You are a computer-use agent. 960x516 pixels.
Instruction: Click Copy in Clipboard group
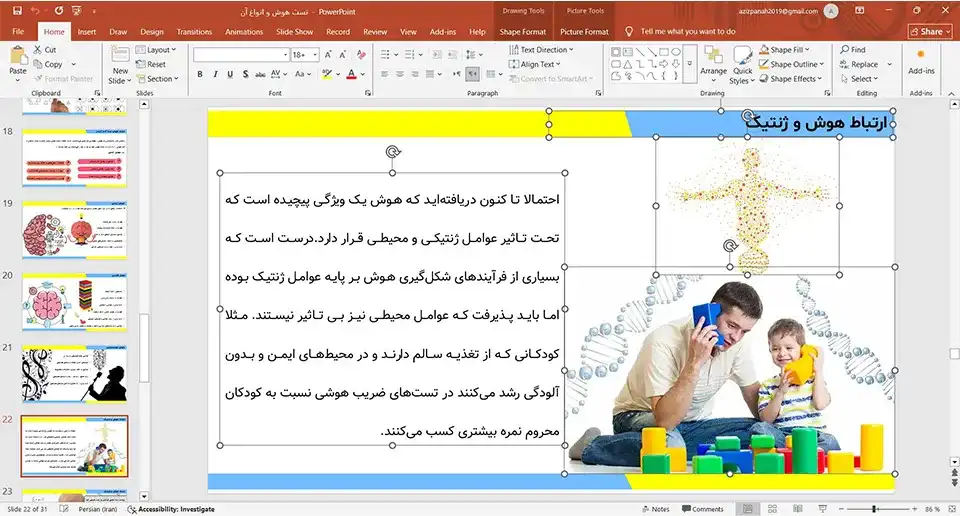tap(48, 64)
